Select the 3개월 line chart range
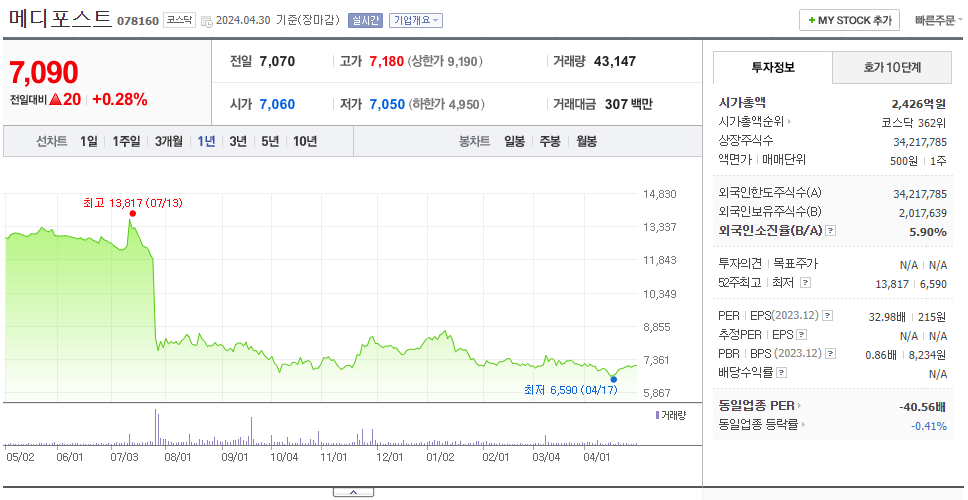The image size is (968, 500). point(169,141)
